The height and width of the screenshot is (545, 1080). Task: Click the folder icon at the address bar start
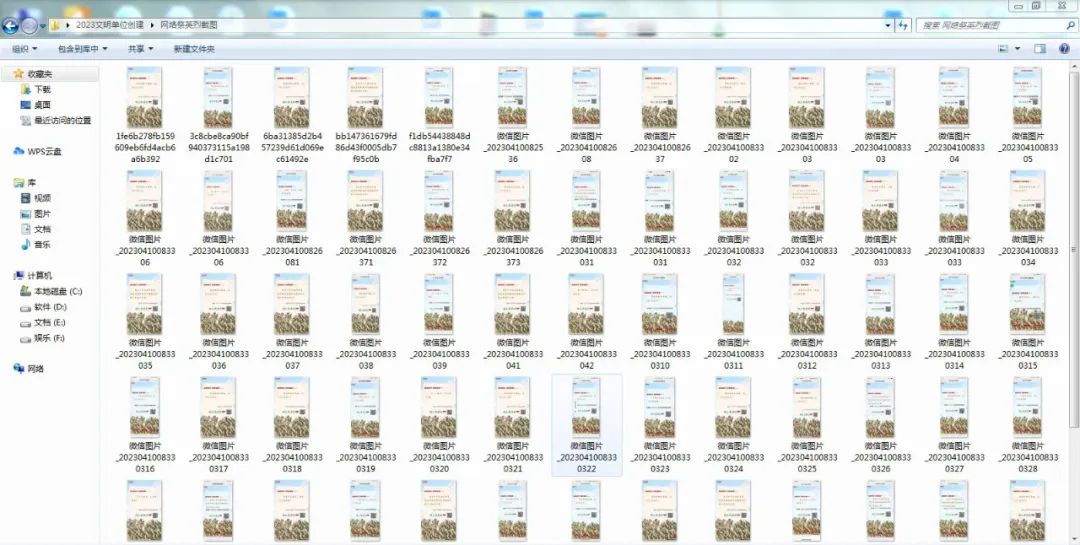point(55,25)
